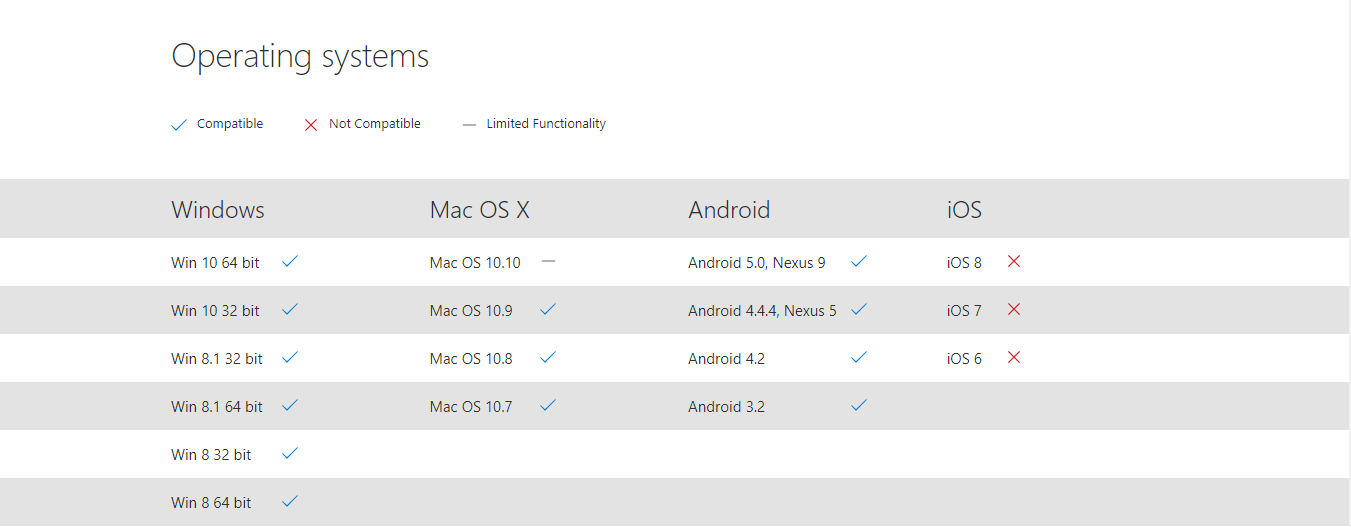Screen dimensions: 1351x527
Task: Click the checkmark beside Win 8 32 bit
Action: (290, 453)
